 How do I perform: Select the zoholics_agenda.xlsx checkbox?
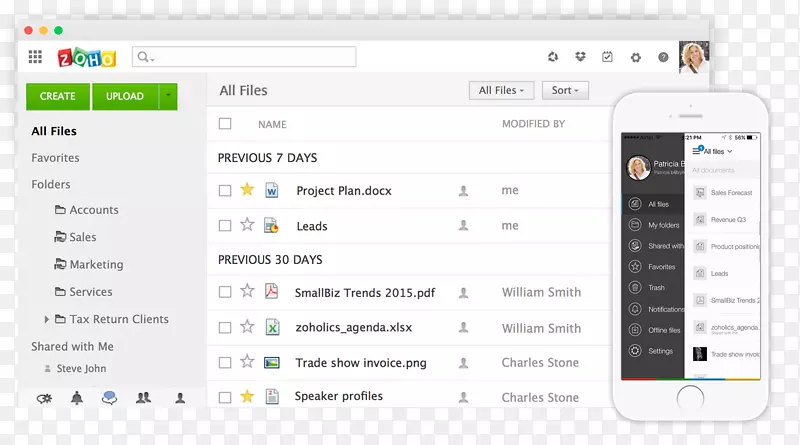coord(225,327)
